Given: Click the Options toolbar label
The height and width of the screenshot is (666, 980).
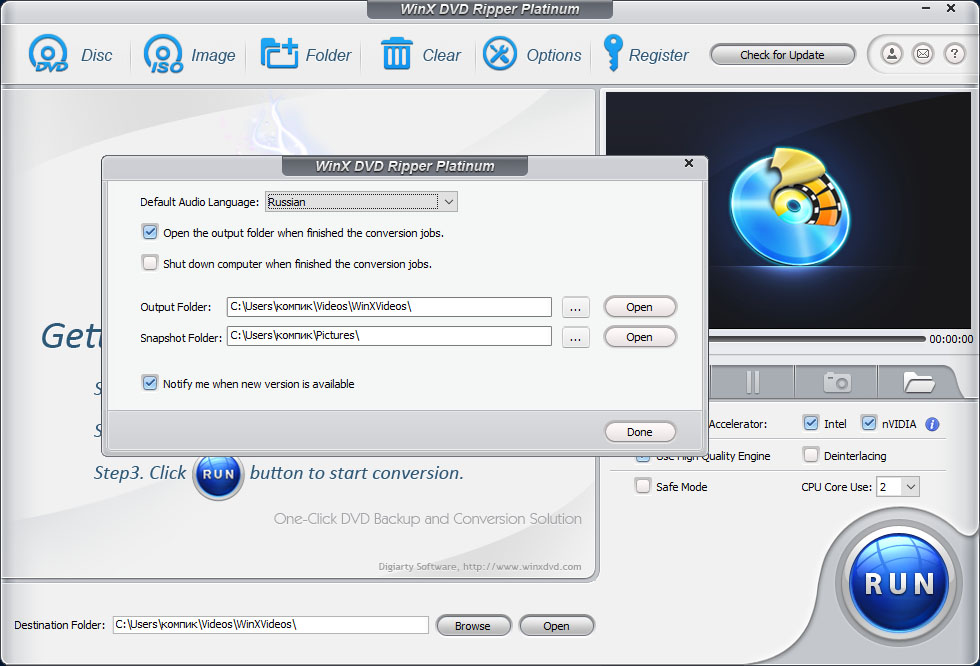Looking at the screenshot, I should click(x=554, y=55).
